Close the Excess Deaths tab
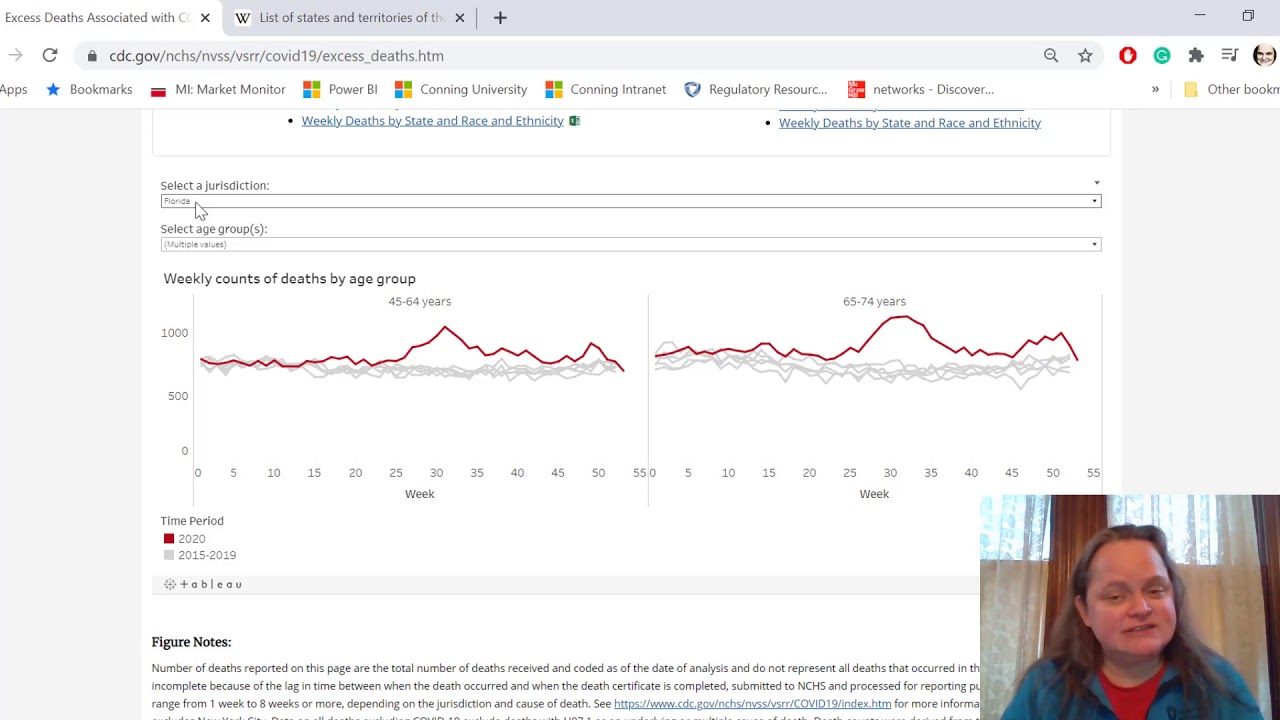1280x720 pixels. (205, 18)
